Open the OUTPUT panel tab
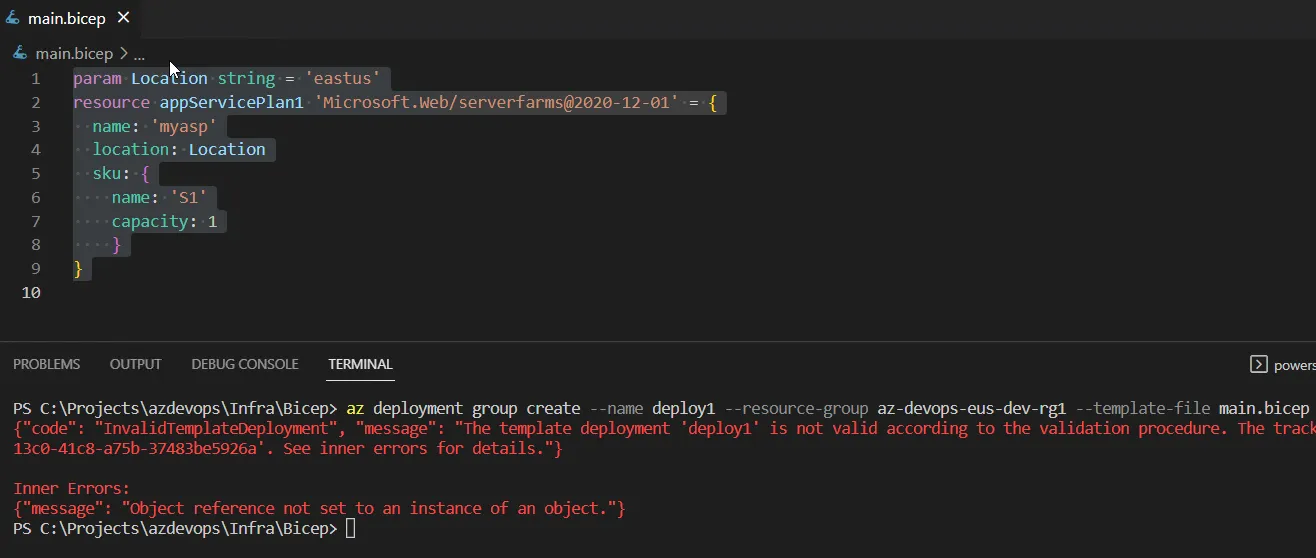The width and height of the screenshot is (1316, 558). coord(135,364)
